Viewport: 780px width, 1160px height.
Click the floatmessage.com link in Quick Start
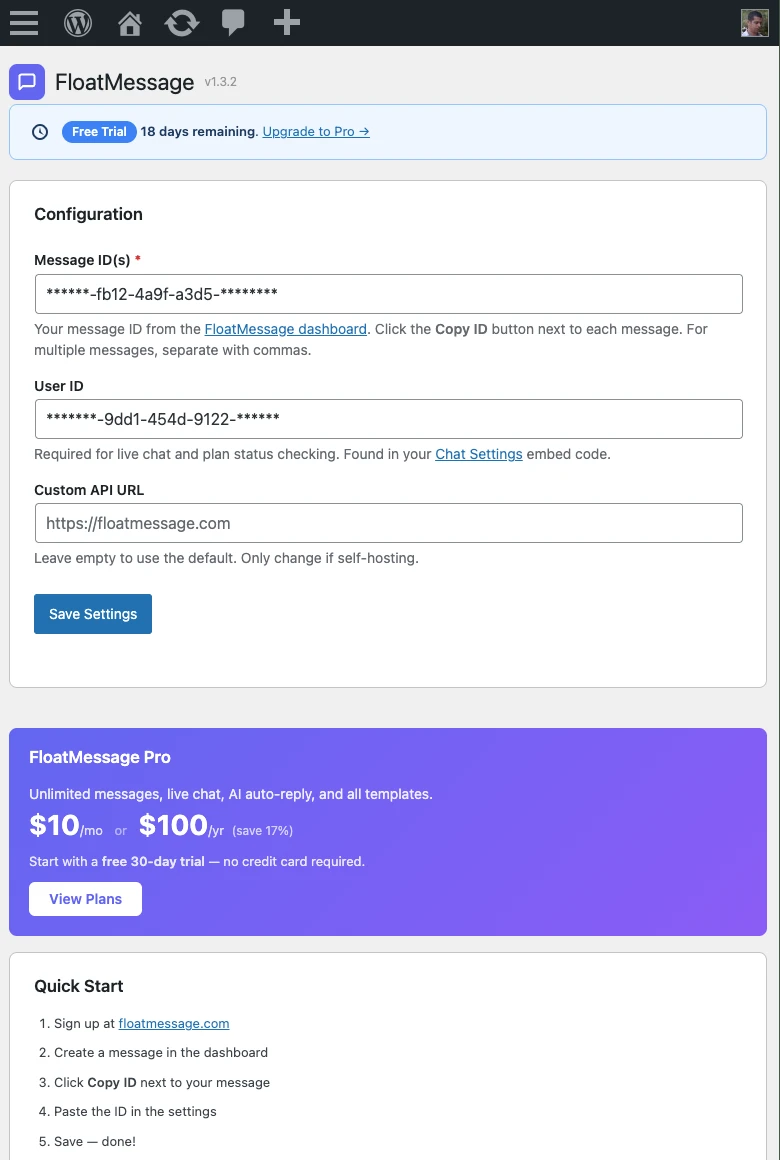click(173, 1023)
